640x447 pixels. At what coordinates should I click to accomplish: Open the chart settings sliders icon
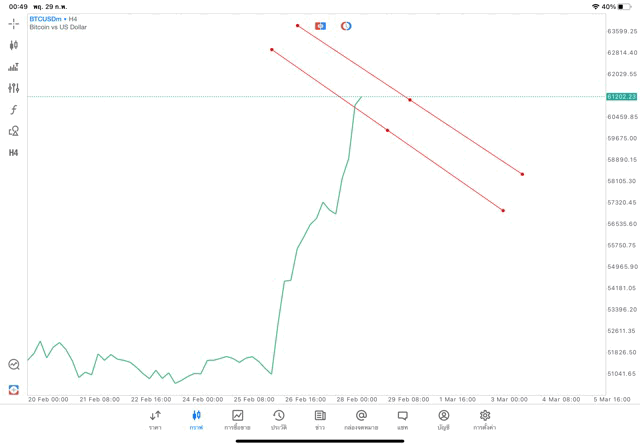(13, 88)
